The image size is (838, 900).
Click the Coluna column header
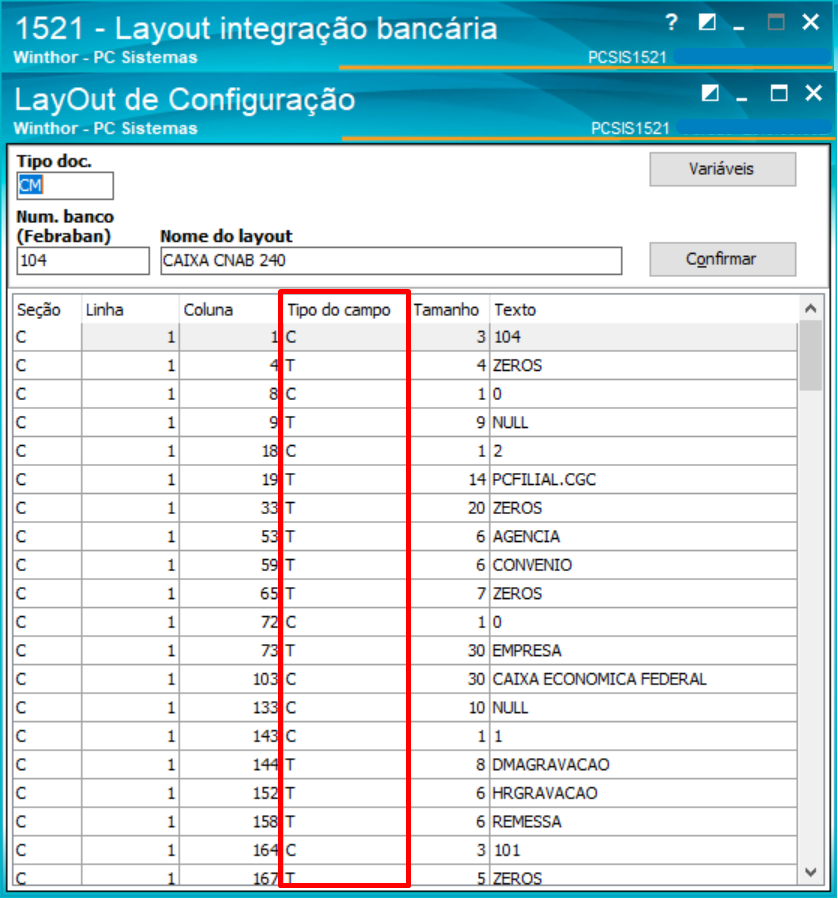[x=230, y=310]
